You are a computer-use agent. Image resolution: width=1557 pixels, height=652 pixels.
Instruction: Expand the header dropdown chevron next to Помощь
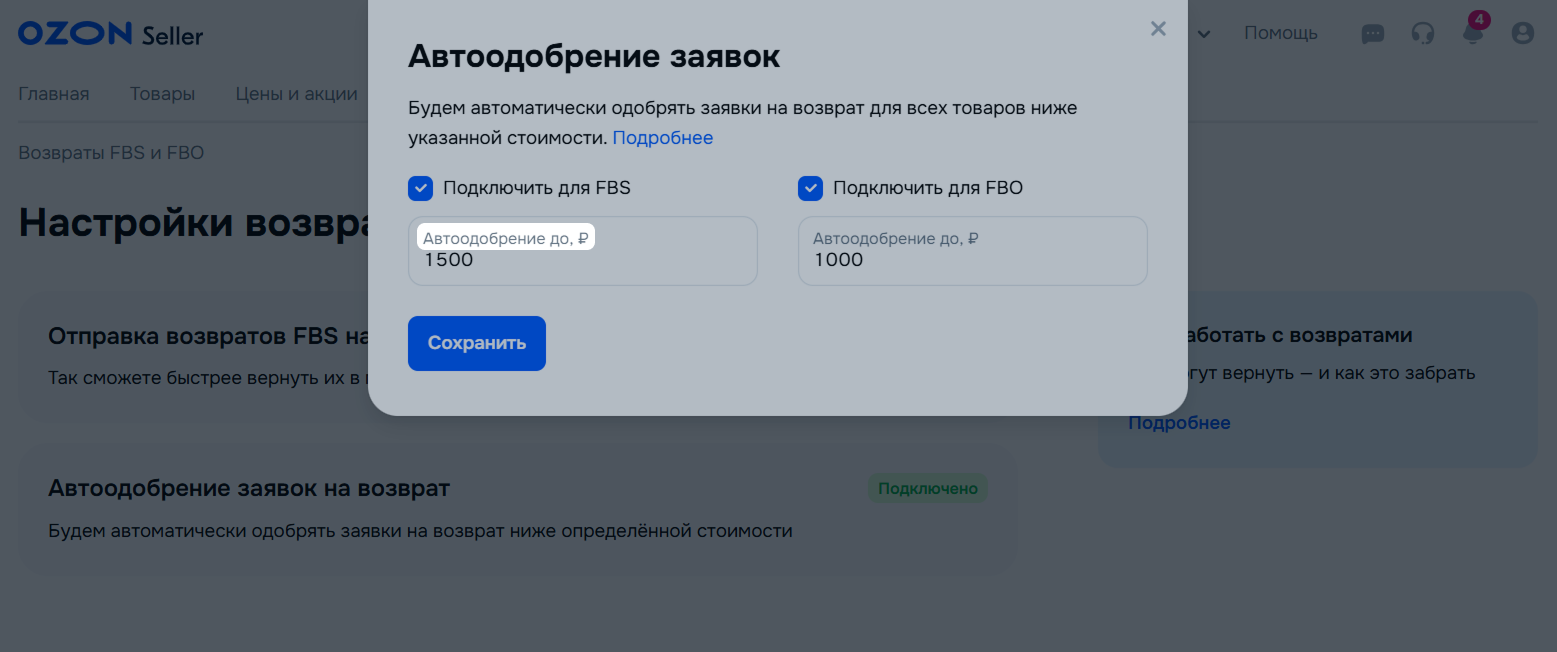[x=1204, y=35]
